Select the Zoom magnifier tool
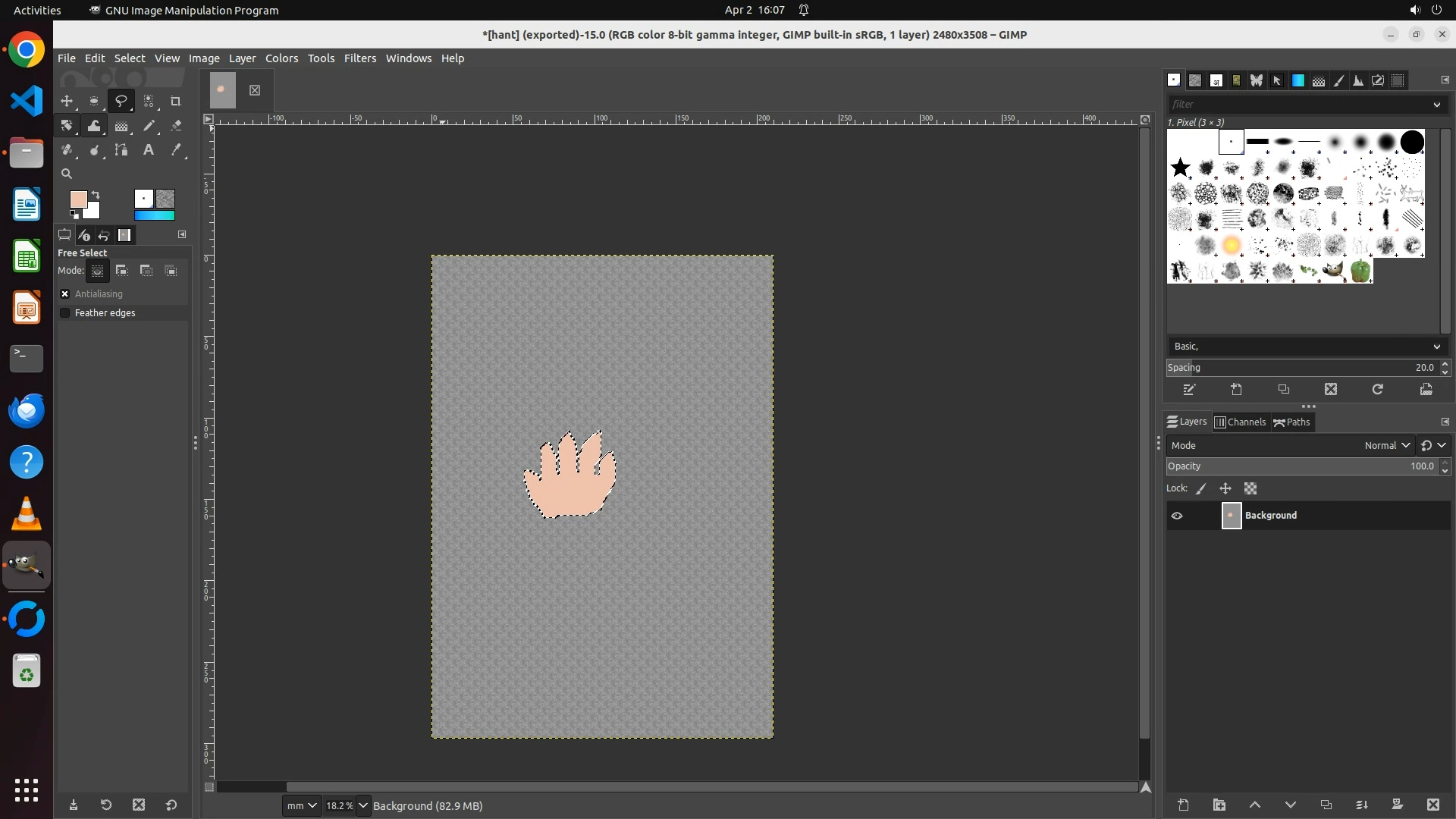Screen dimensions: 1456x819 pos(67,174)
